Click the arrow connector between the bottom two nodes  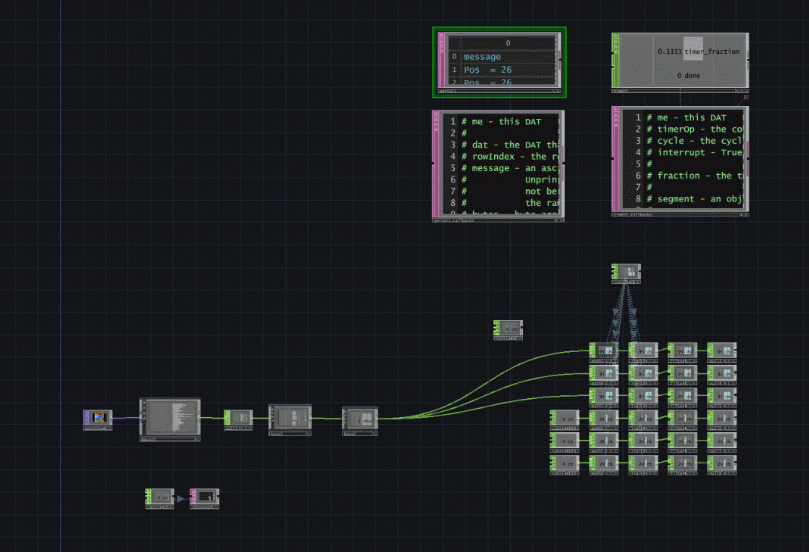(181, 497)
